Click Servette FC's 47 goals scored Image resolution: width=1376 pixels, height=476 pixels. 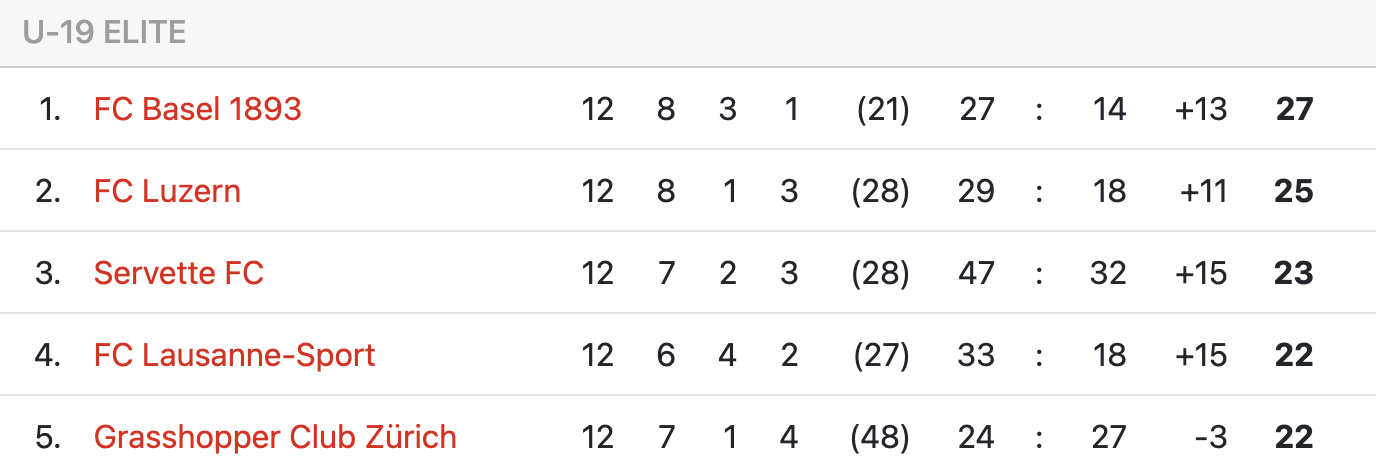point(976,273)
